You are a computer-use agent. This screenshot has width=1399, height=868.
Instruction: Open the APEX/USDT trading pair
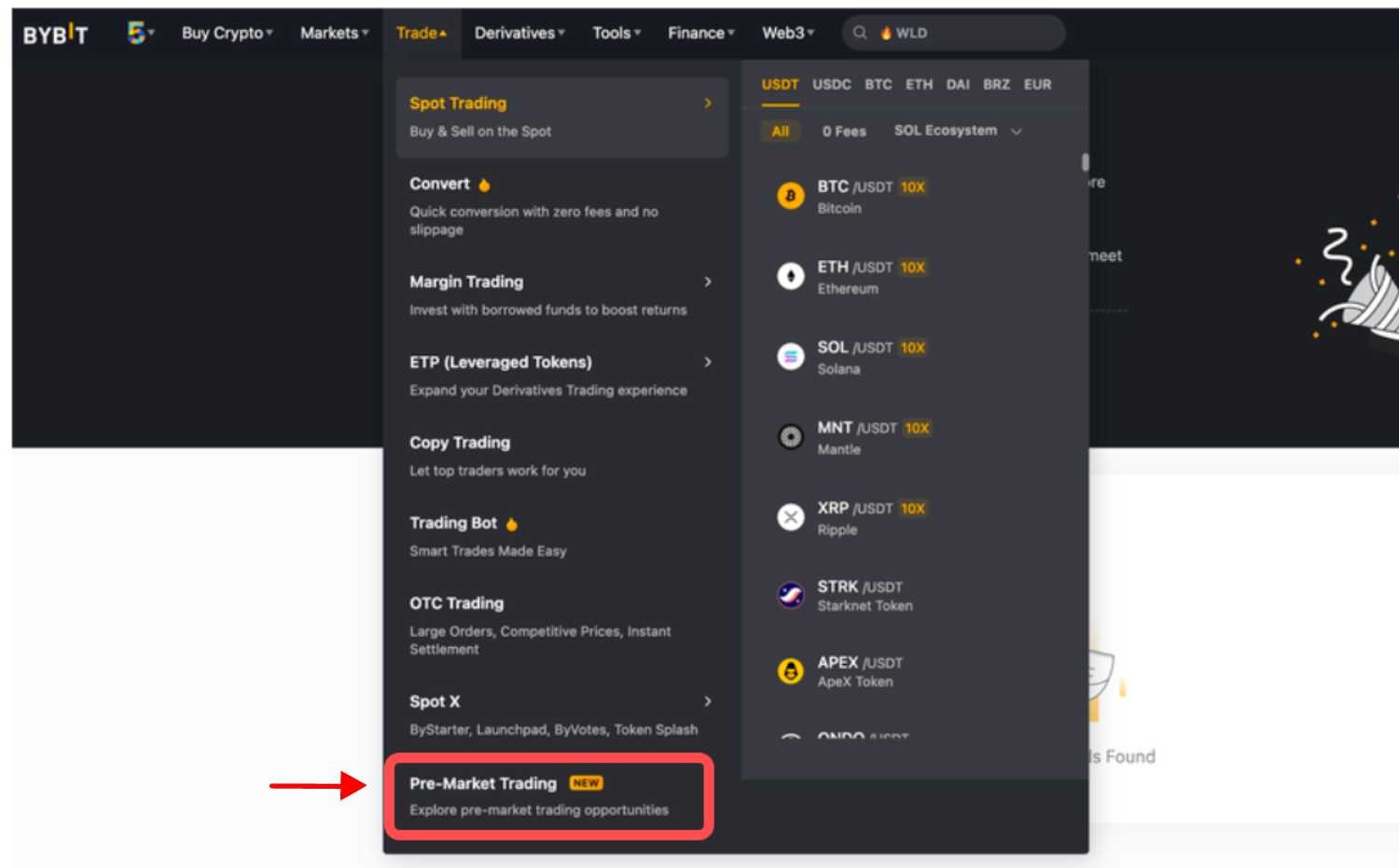tap(914, 670)
